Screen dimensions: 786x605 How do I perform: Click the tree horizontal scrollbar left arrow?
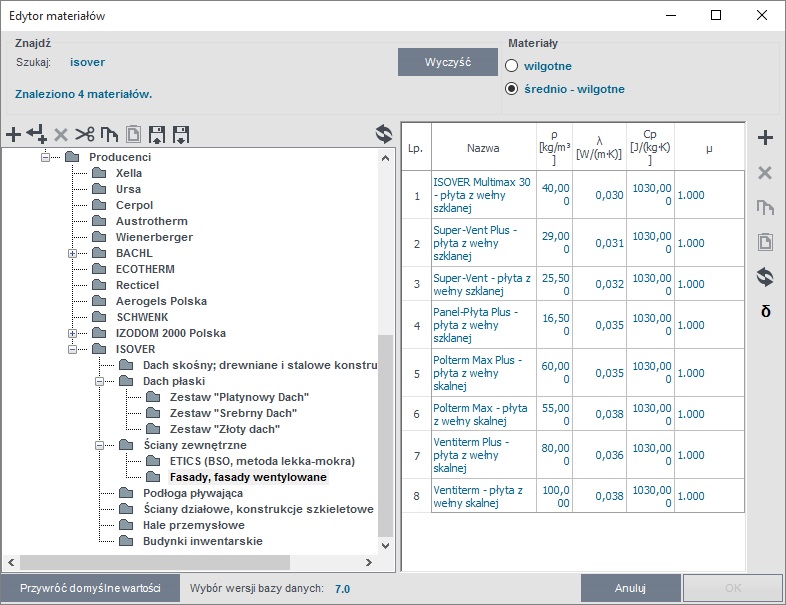coord(11,562)
